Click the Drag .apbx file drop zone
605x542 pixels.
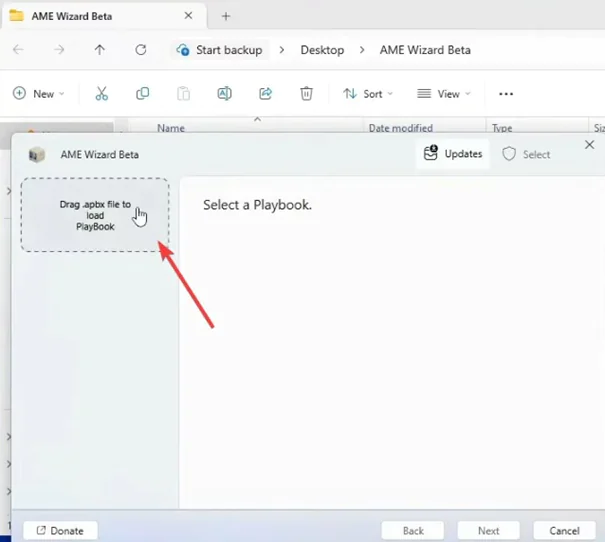[95, 215]
